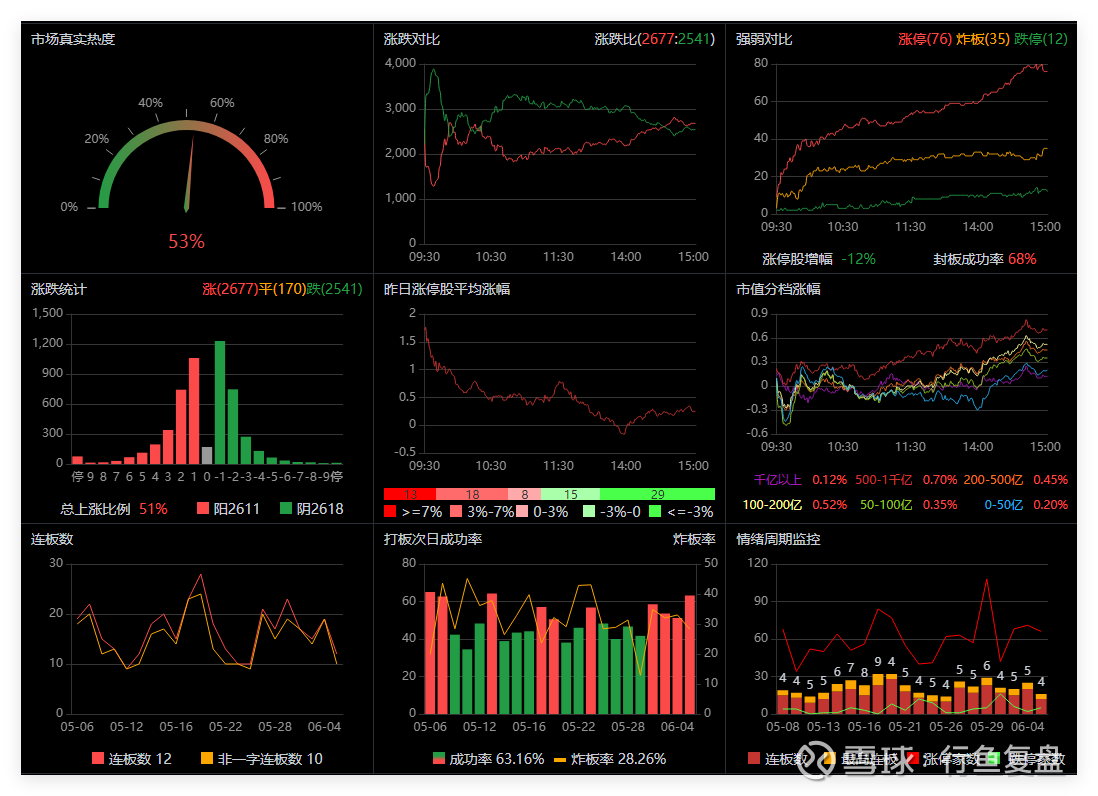
Task: Click the 阳2611 red legend square
Action: pyautogui.click(x=203, y=509)
